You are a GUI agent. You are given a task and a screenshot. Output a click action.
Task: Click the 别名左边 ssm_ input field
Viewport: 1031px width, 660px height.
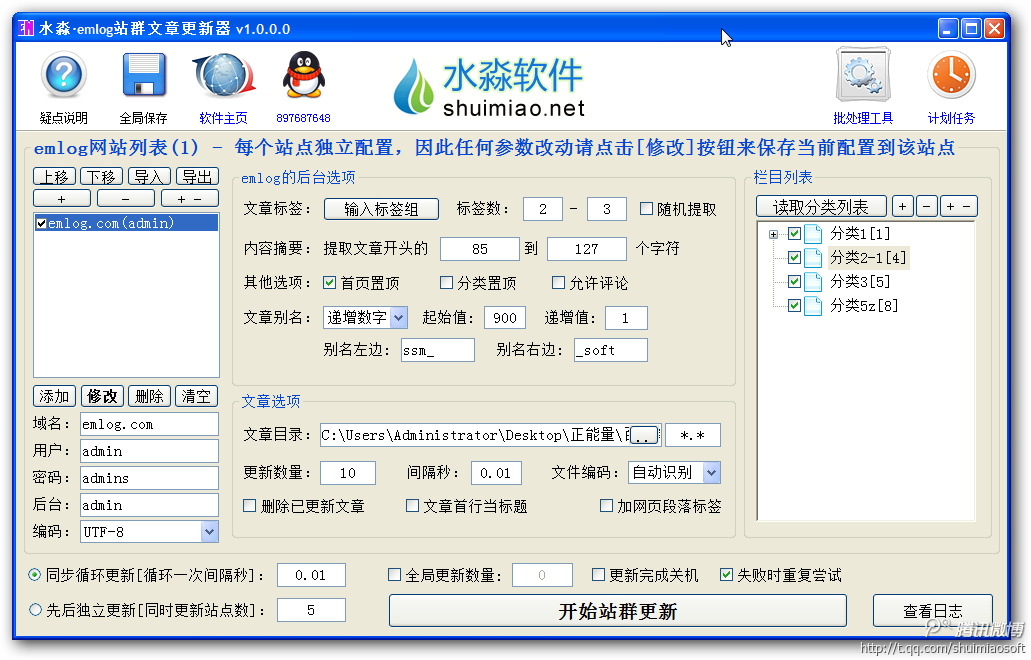(x=438, y=350)
